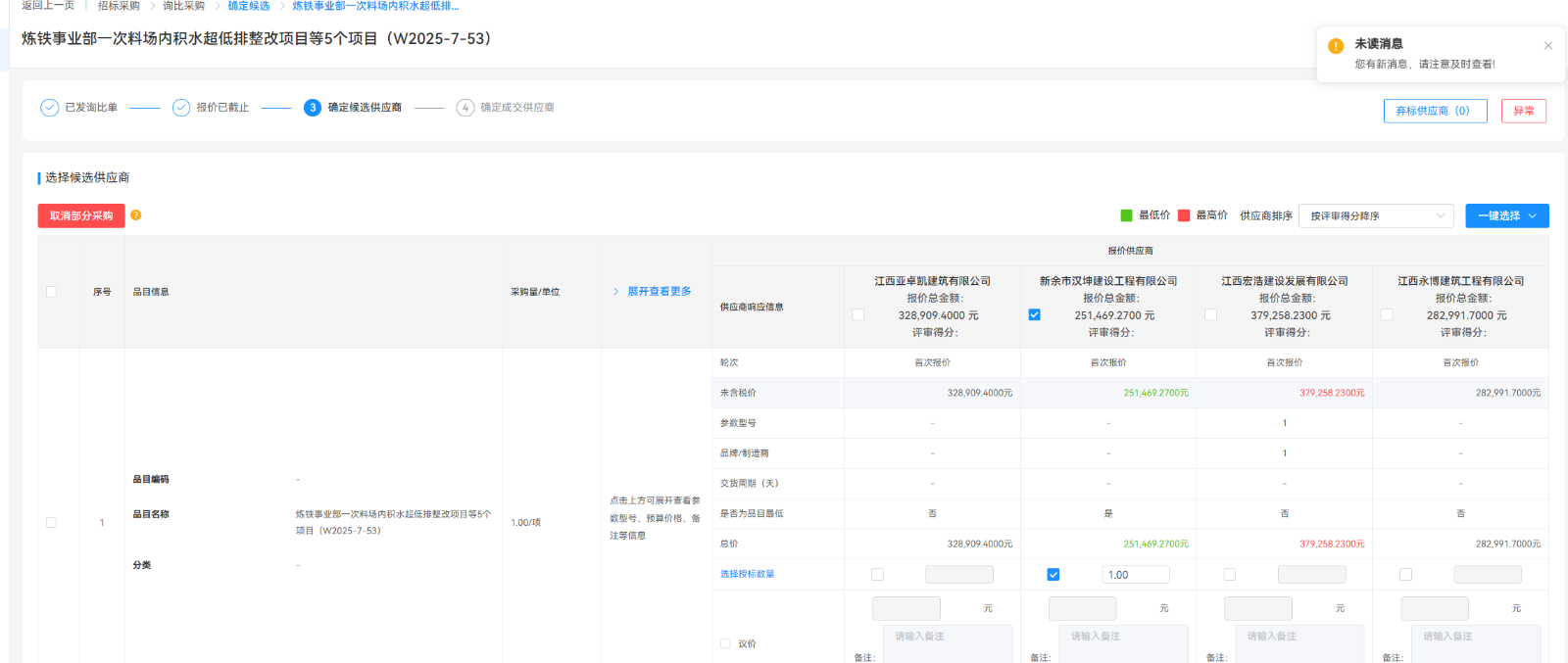The image size is (1568, 663).
Task: Close the 未读消息 notification
Action: [1548, 45]
